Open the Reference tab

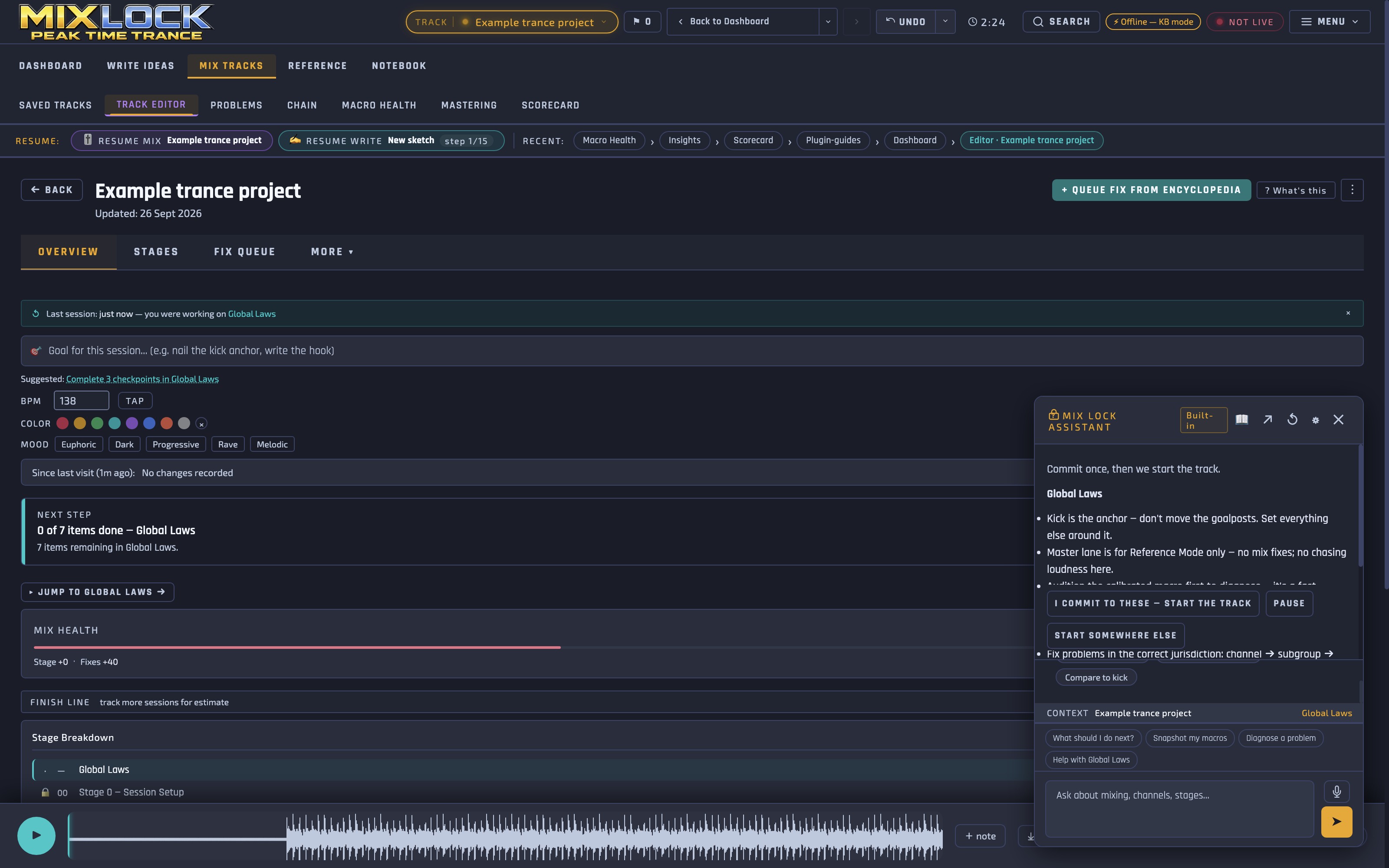pyautogui.click(x=317, y=66)
